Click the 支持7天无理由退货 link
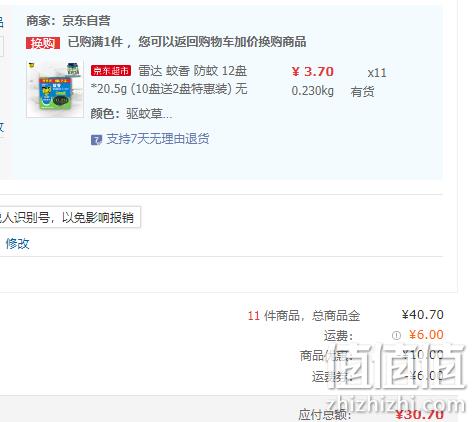Viewport: 475px width, 422px height. [158, 139]
